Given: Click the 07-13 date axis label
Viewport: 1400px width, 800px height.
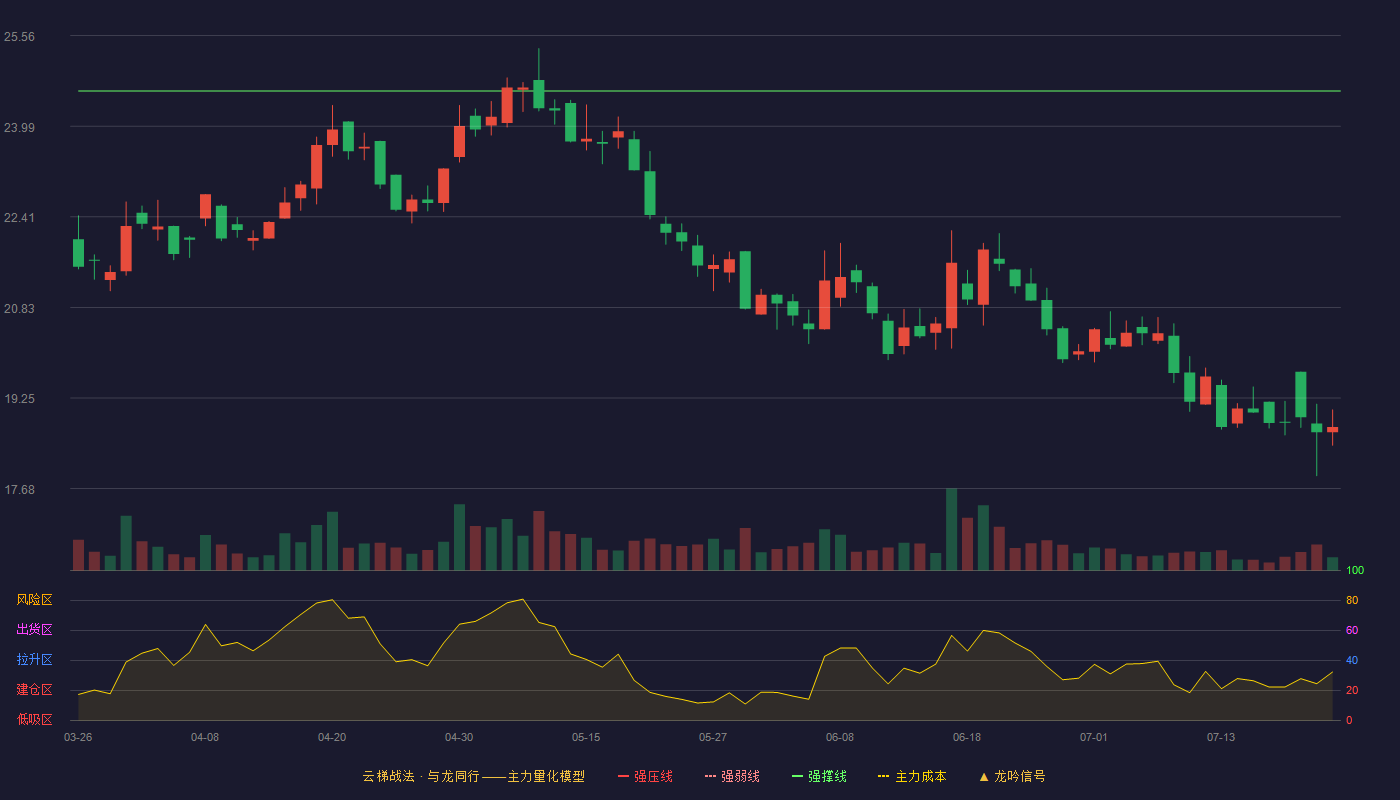Looking at the screenshot, I should coord(1221,737).
